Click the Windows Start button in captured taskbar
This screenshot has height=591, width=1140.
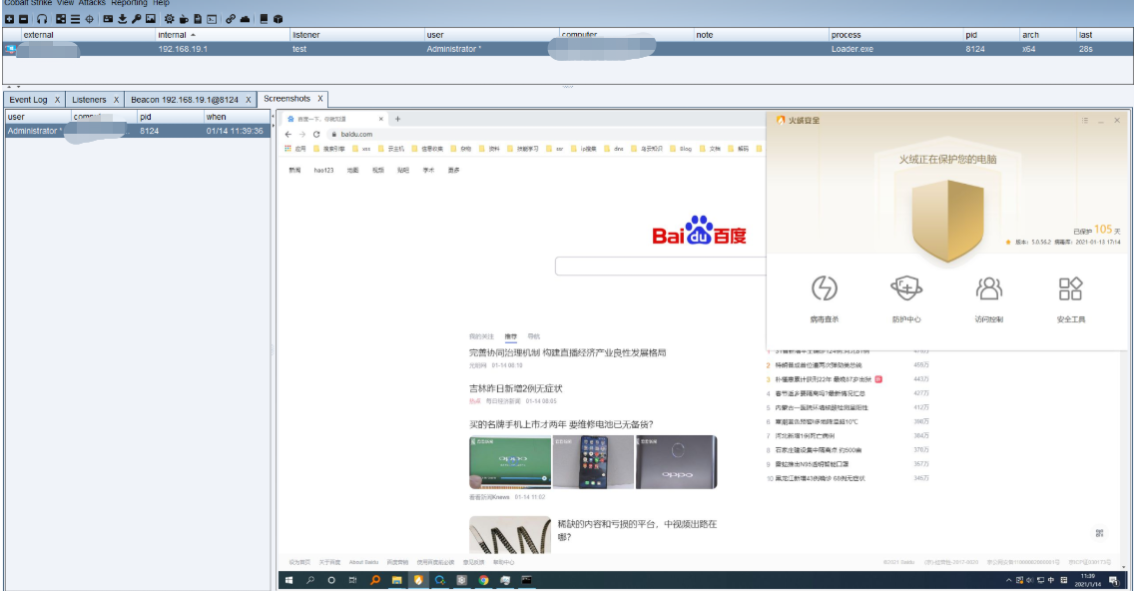tap(289, 580)
